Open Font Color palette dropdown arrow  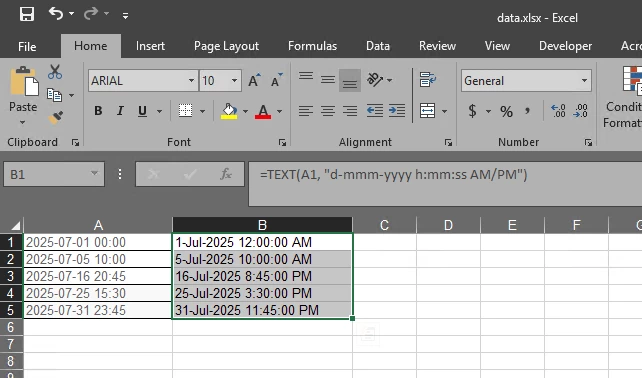[279, 111]
